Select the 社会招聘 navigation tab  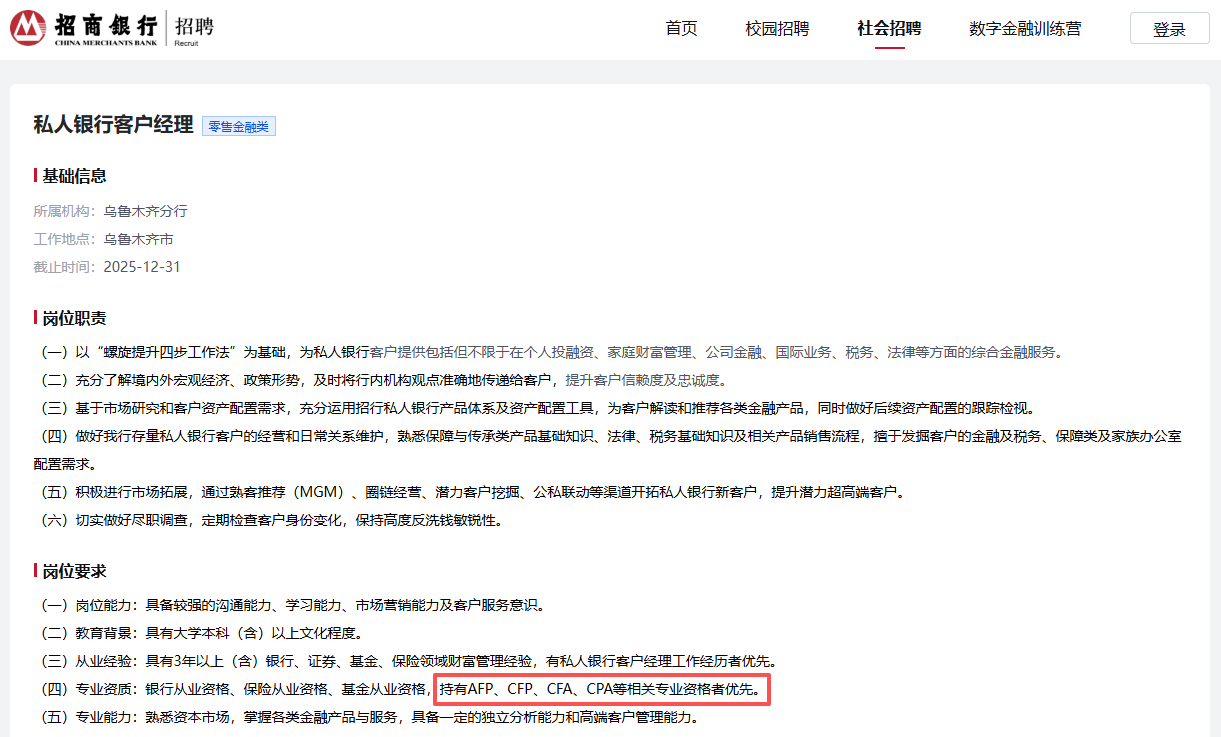pyautogui.click(x=889, y=28)
